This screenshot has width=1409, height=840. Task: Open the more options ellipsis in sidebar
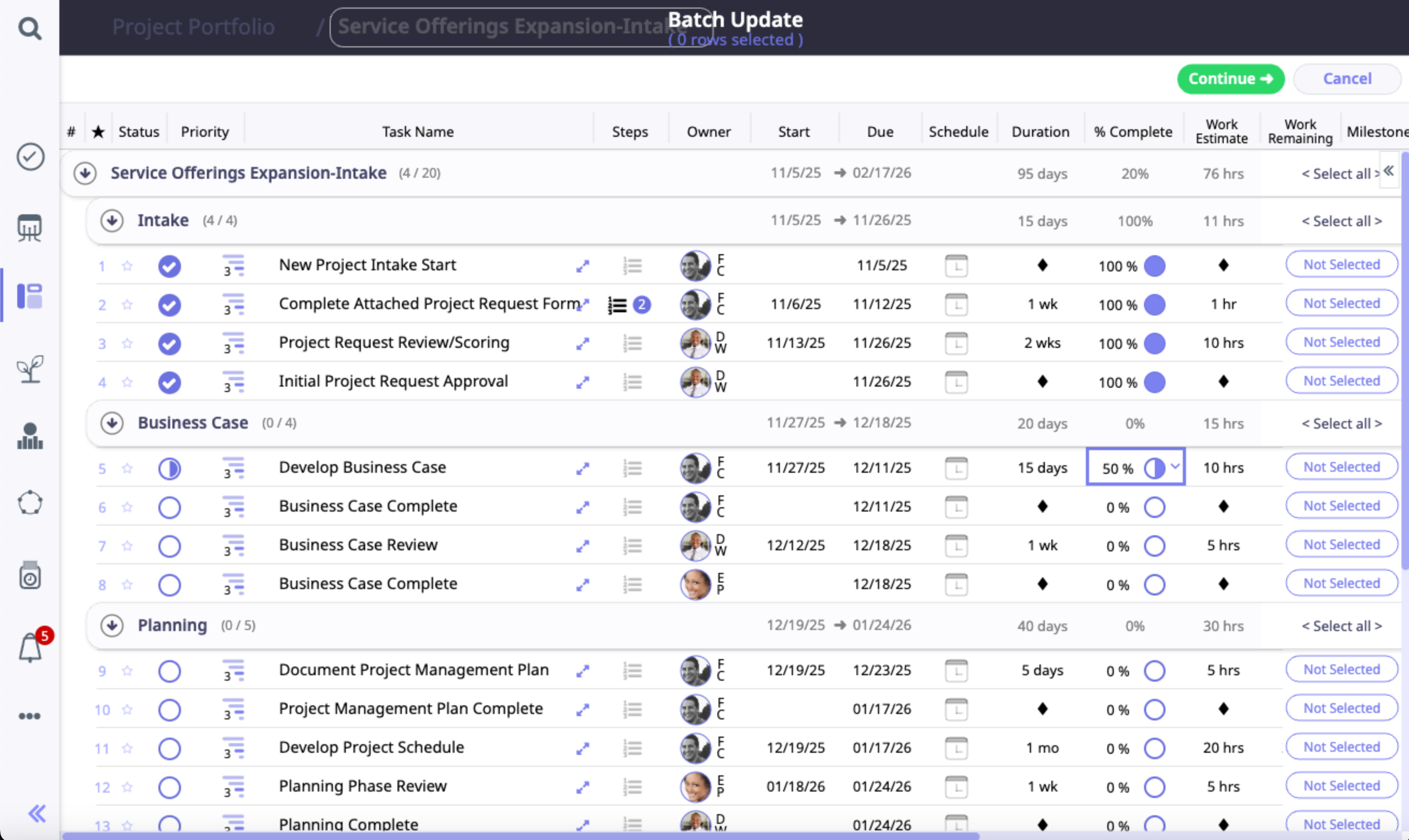[x=30, y=716]
